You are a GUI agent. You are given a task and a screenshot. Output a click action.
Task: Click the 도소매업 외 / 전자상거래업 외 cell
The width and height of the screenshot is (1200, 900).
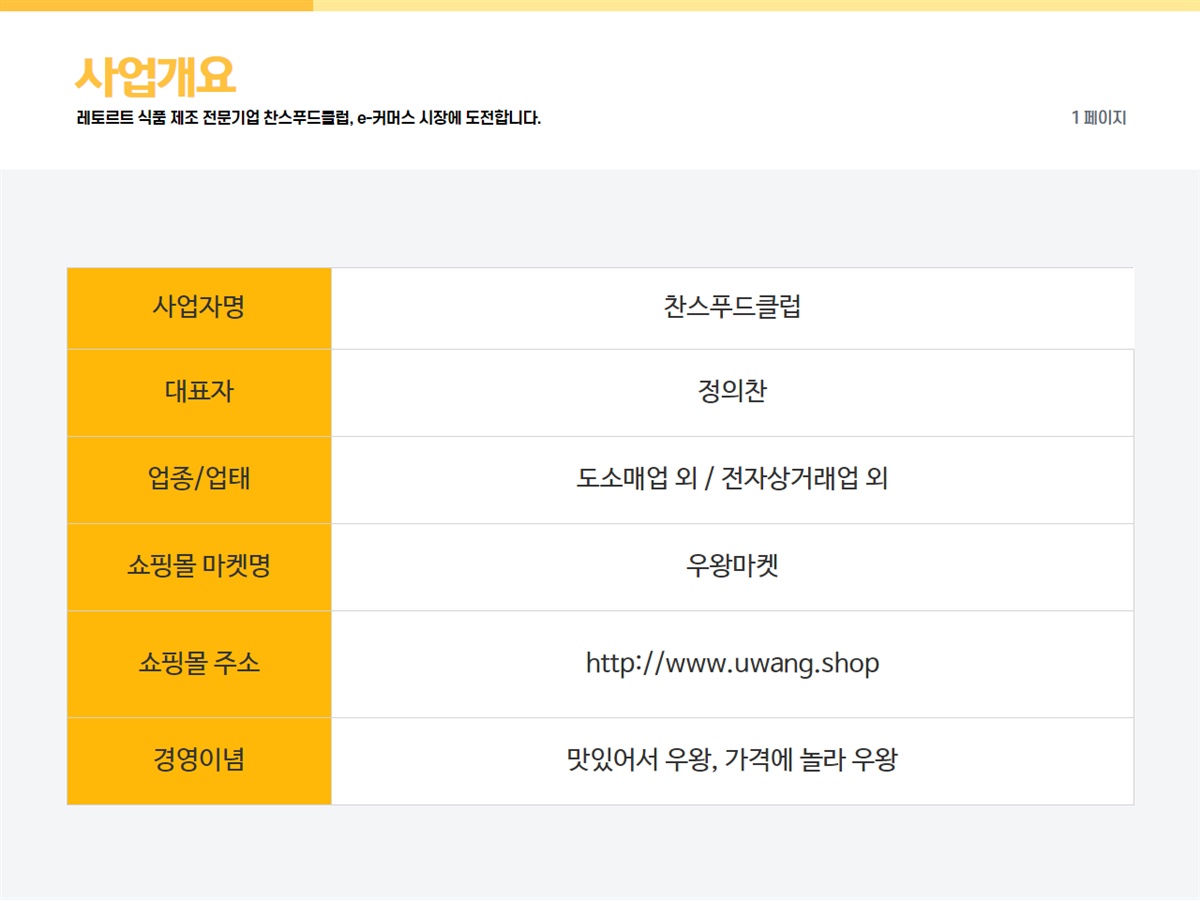[732, 479]
